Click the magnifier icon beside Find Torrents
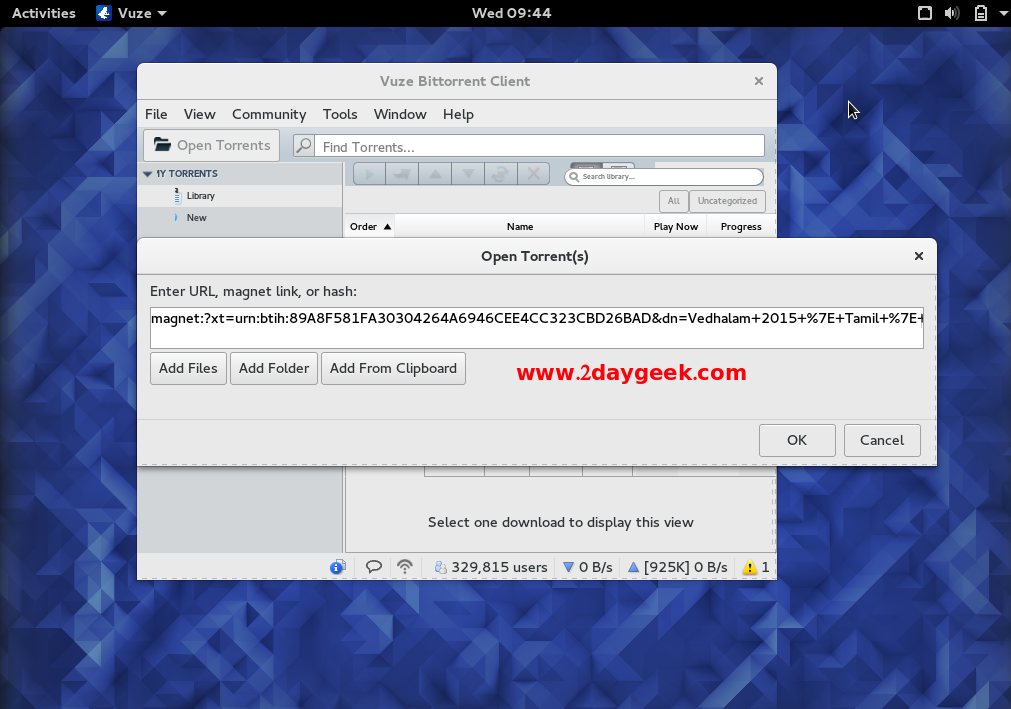Image resolution: width=1011 pixels, height=709 pixels. pyautogui.click(x=304, y=146)
